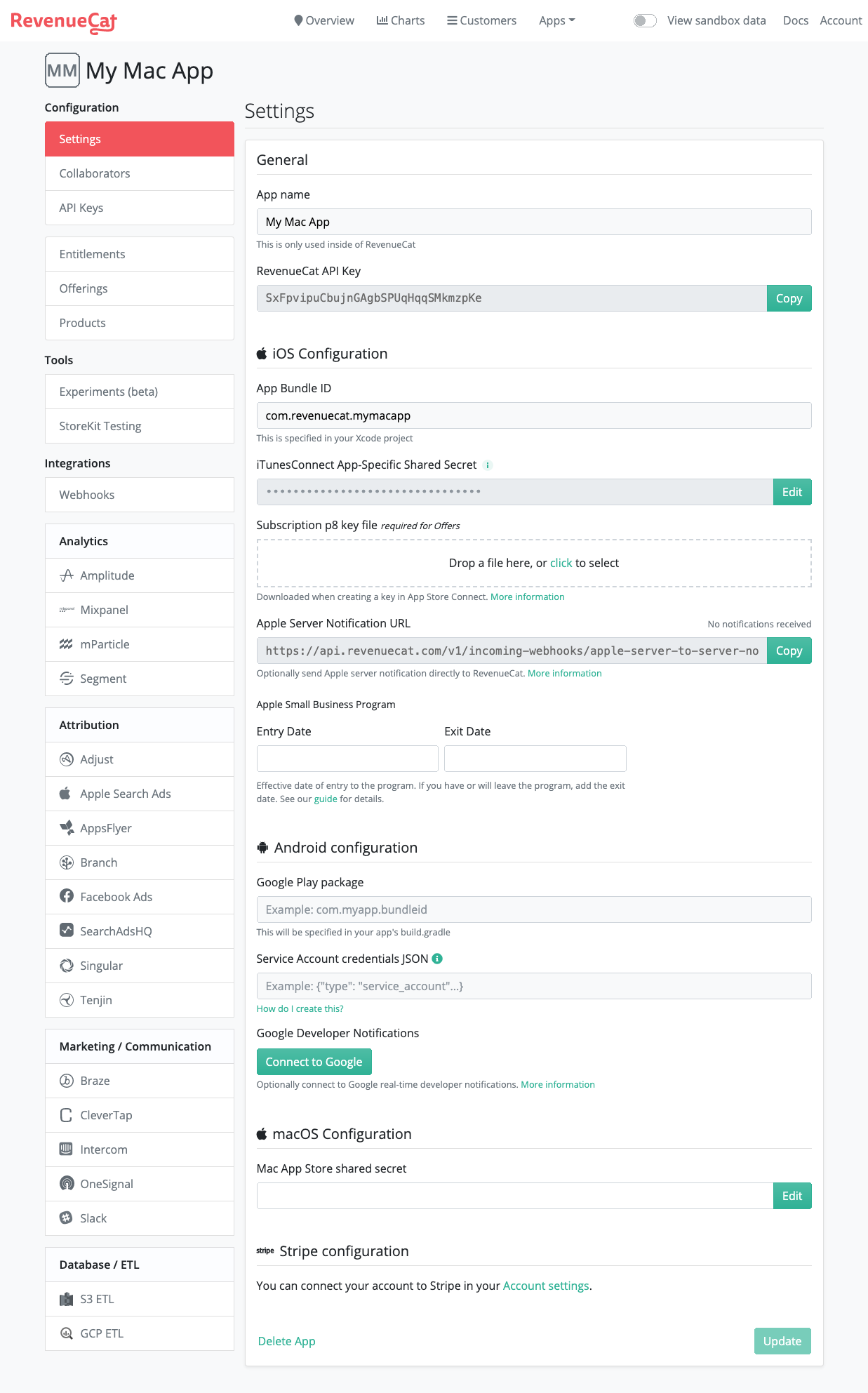The height and width of the screenshot is (1393, 868).
Task: Click the S3 ETL icon
Action: pos(67,1299)
